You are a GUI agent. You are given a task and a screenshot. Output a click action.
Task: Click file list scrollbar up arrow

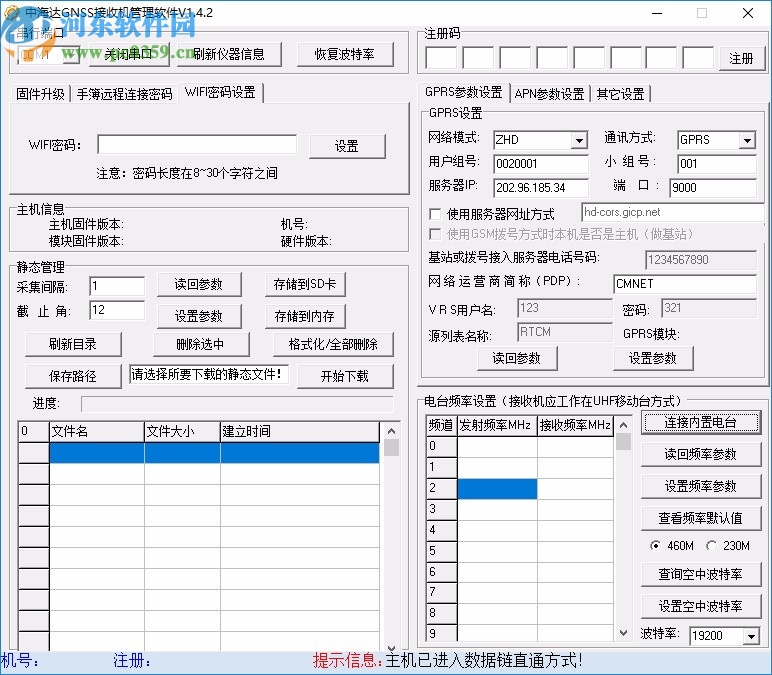click(391, 431)
